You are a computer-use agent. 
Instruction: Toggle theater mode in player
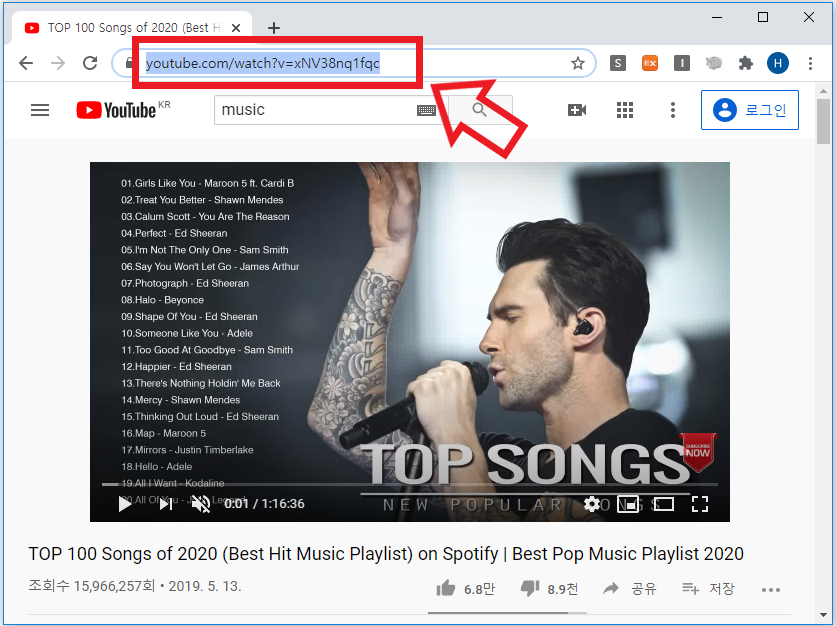664,503
